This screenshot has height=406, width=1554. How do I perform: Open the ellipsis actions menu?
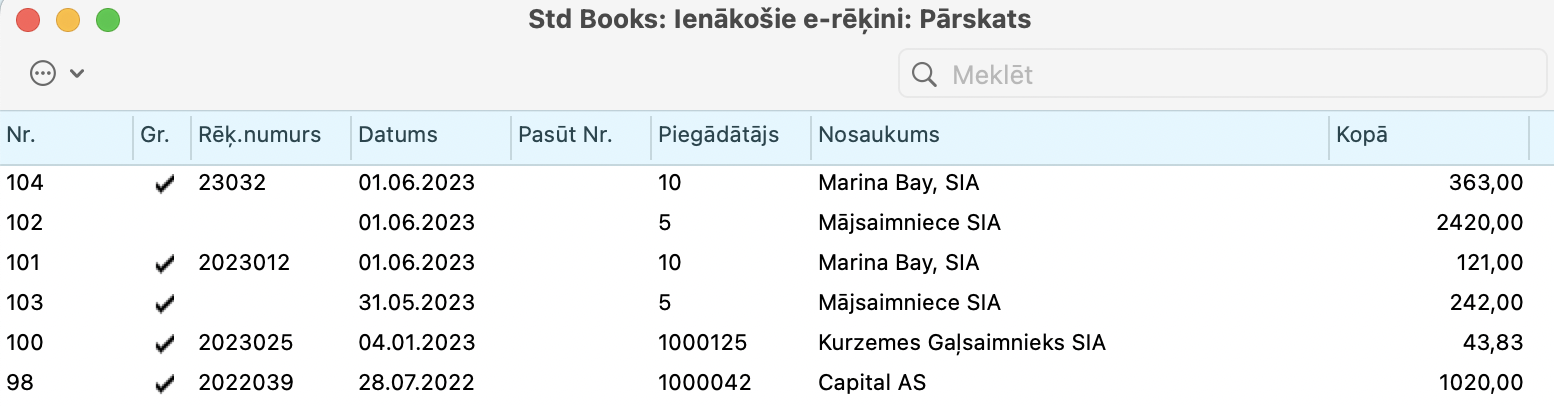click(x=43, y=73)
